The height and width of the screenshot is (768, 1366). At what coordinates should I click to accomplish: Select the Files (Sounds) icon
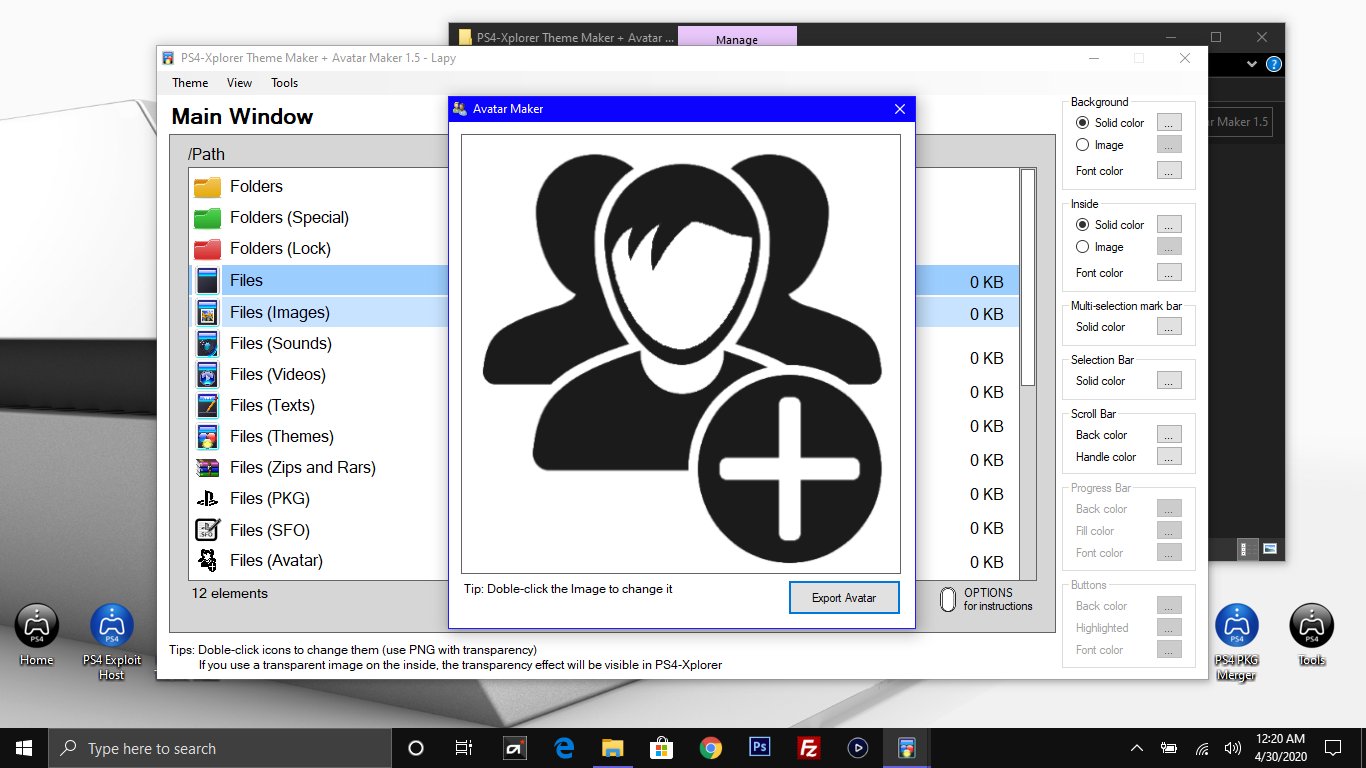pyautogui.click(x=207, y=343)
